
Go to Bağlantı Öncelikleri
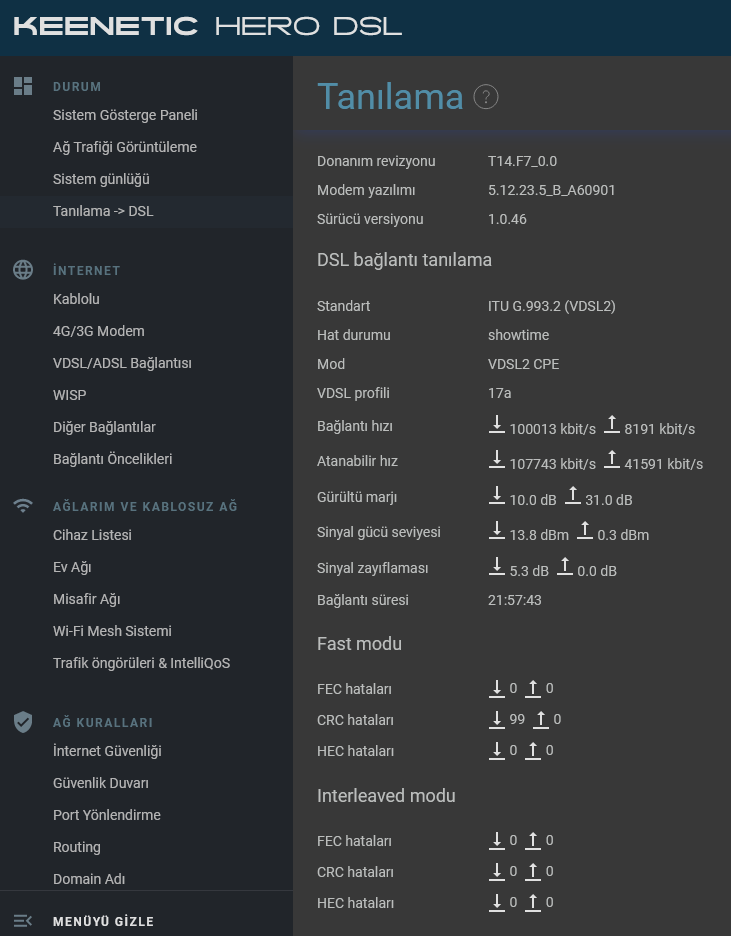[x=113, y=459]
